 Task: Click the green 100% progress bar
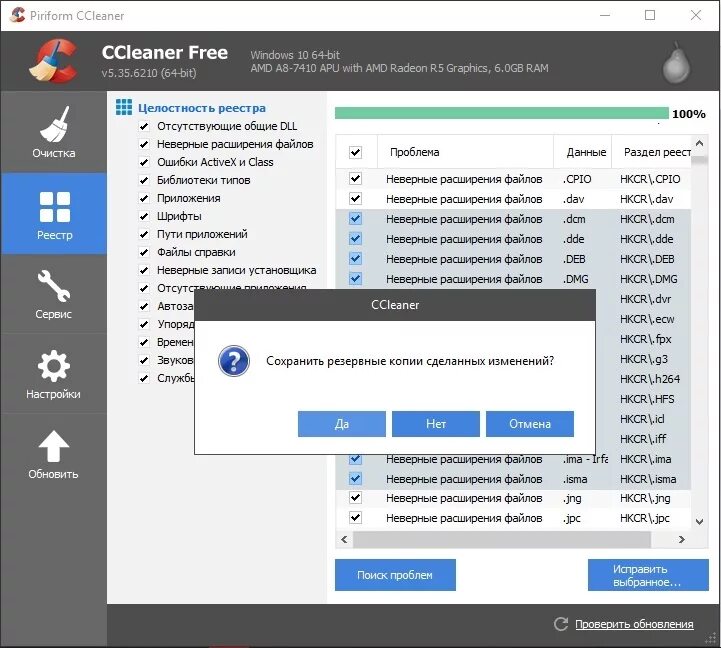[x=502, y=113]
